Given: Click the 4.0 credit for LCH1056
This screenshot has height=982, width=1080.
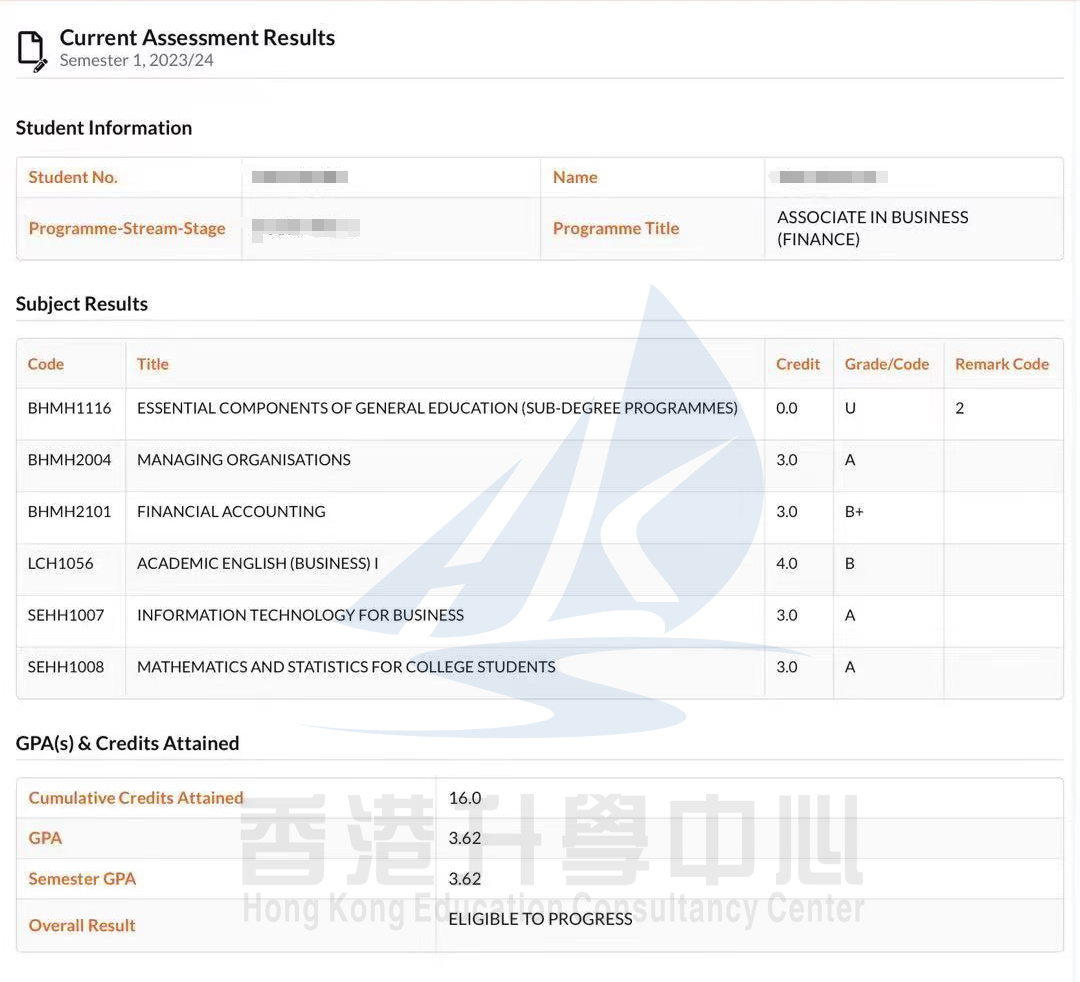Looking at the screenshot, I should (787, 563).
